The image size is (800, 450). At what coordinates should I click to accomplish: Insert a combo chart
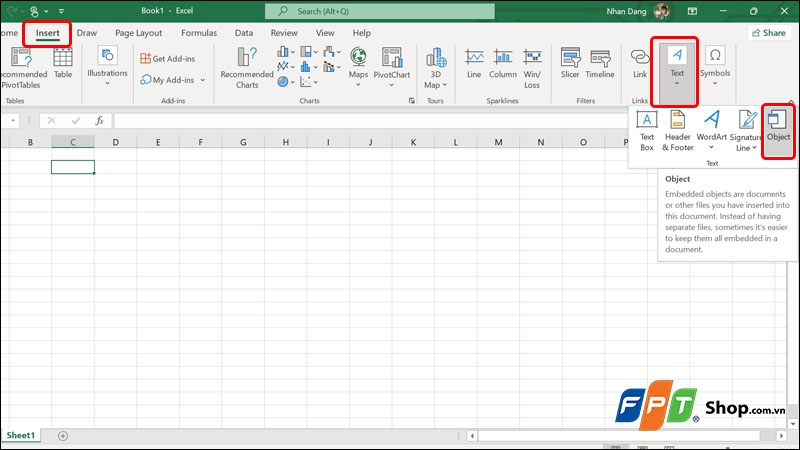(x=332, y=66)
